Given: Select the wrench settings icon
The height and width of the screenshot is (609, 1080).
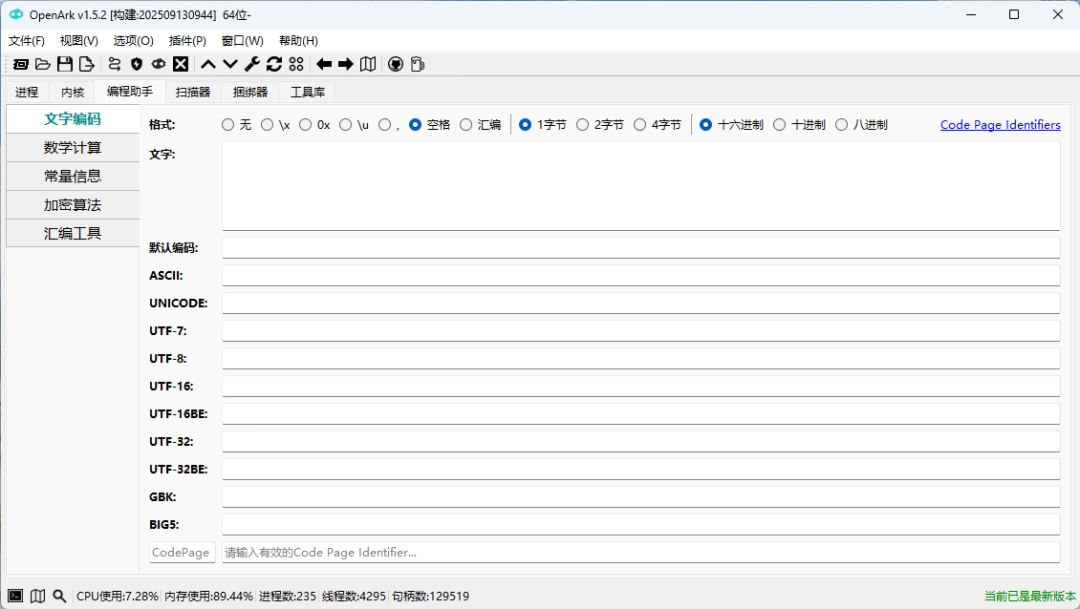Looking at the screenshot, I should pyautogui.click(x=251, y=64).
